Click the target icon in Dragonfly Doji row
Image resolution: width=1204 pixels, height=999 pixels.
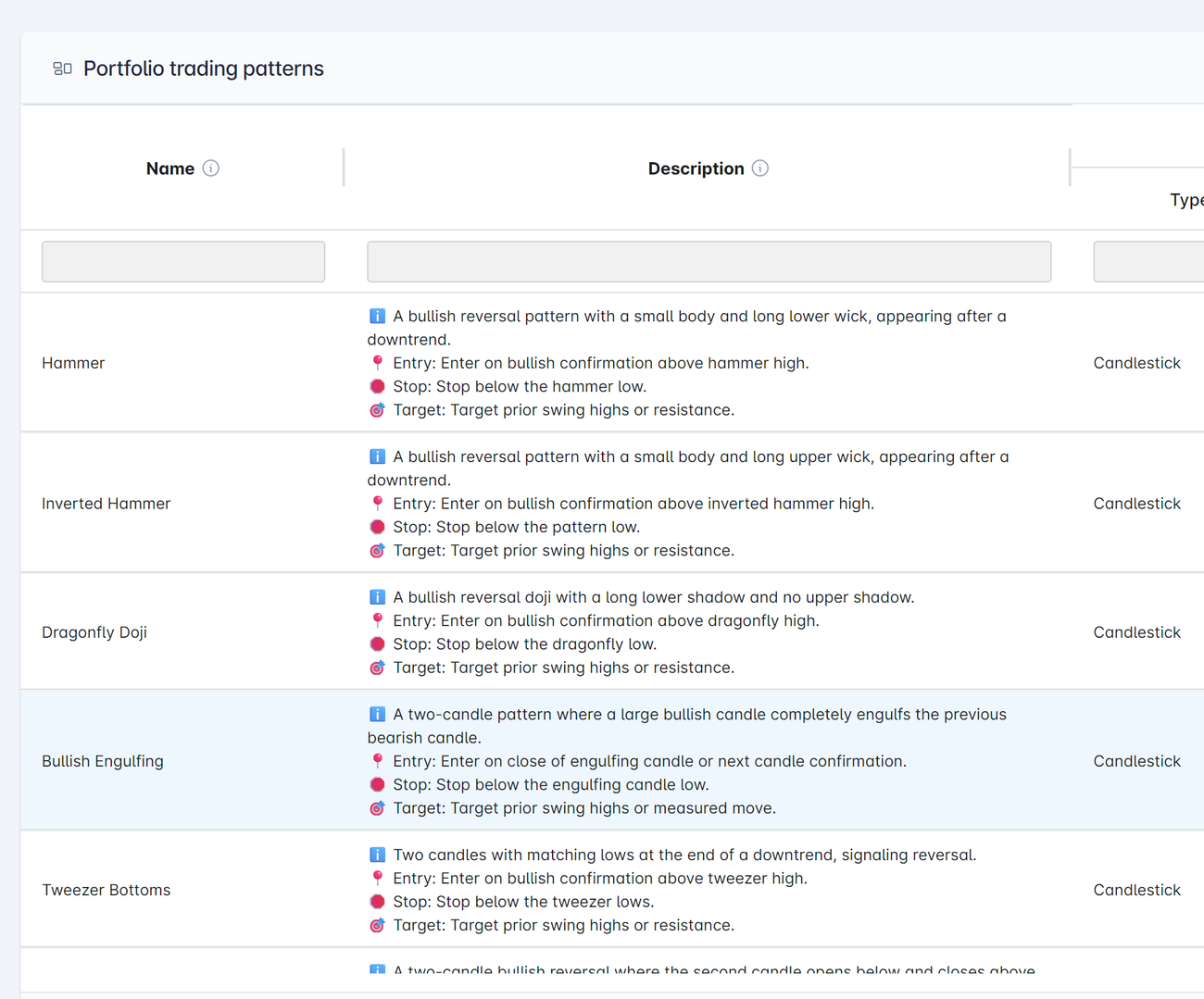(377, 668)
